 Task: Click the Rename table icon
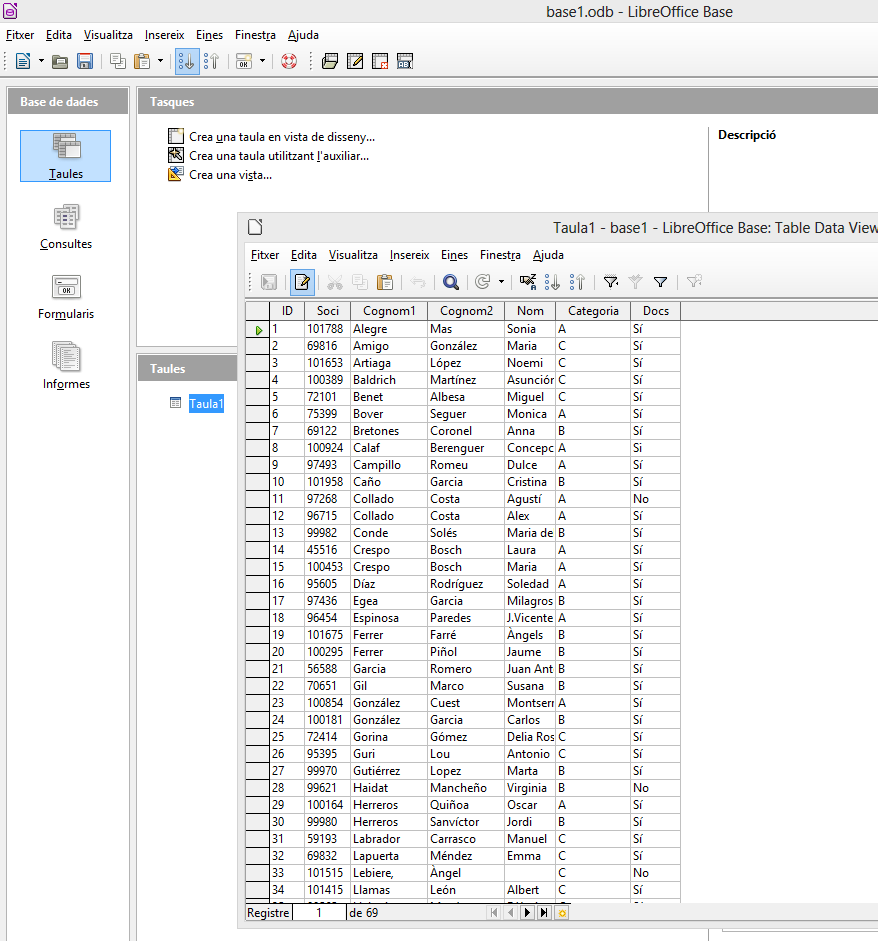(405, 61)
